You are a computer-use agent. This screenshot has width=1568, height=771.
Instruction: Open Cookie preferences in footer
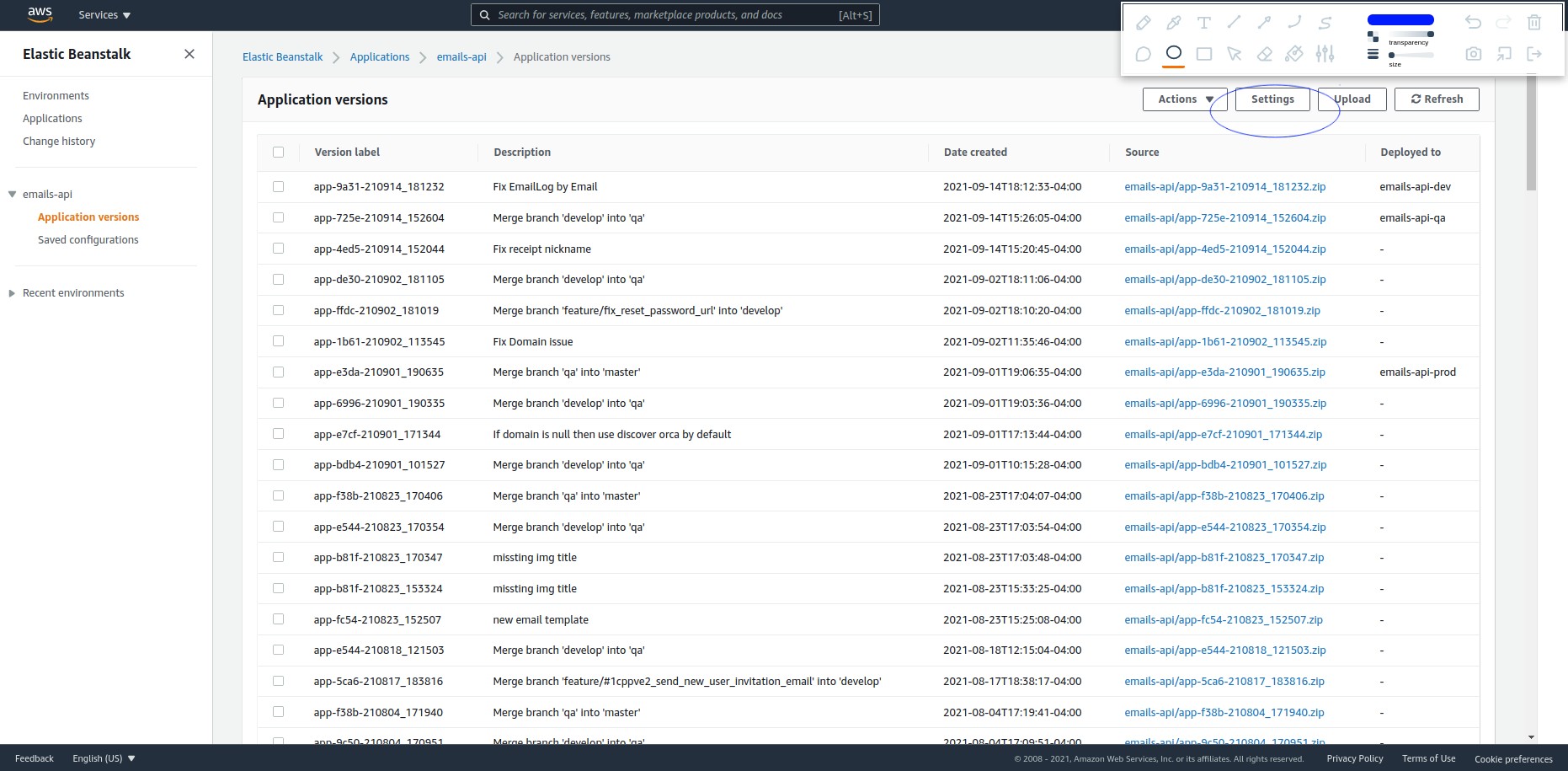[1513, 759]
